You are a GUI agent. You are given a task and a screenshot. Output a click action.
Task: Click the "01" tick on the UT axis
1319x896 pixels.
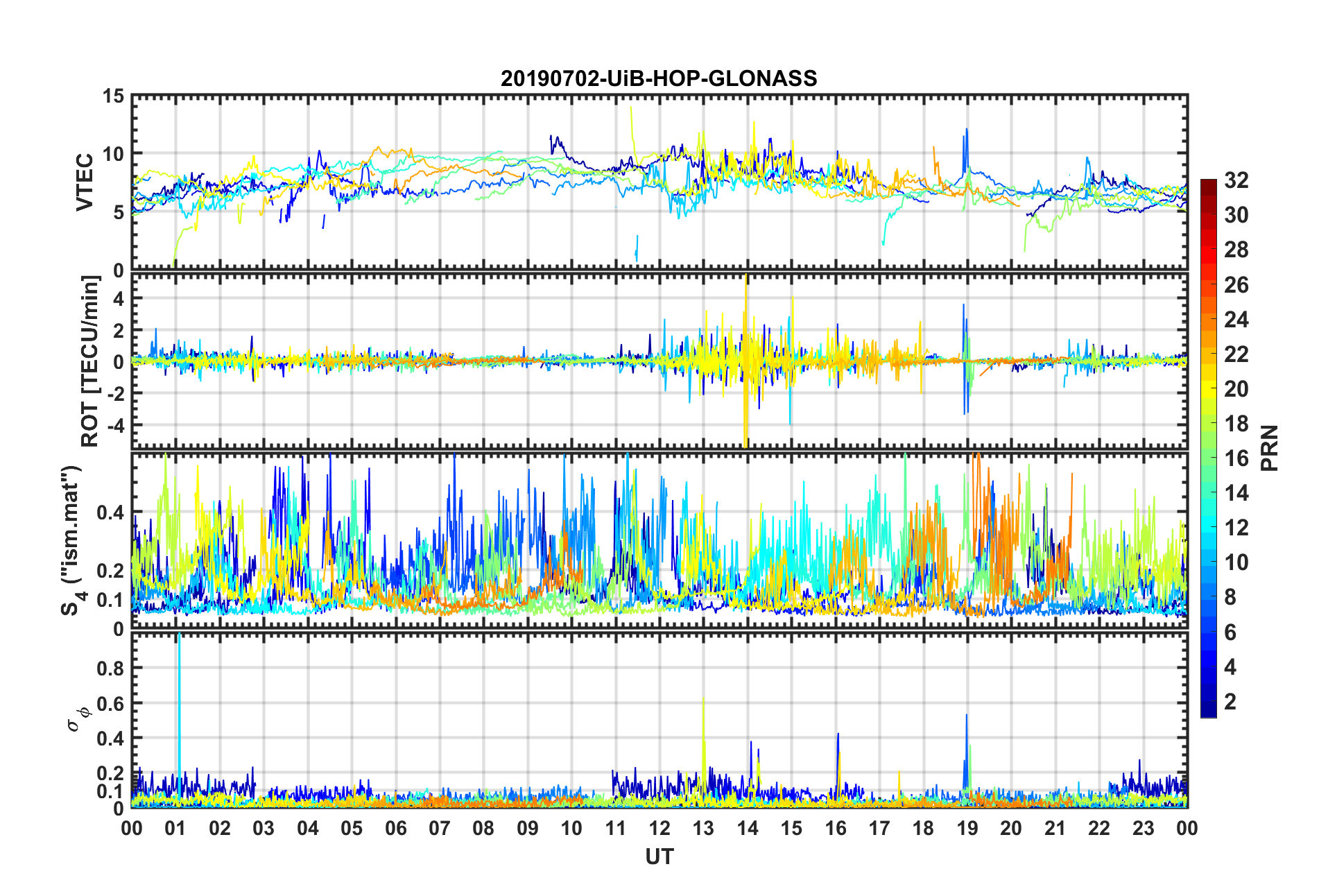175,828
